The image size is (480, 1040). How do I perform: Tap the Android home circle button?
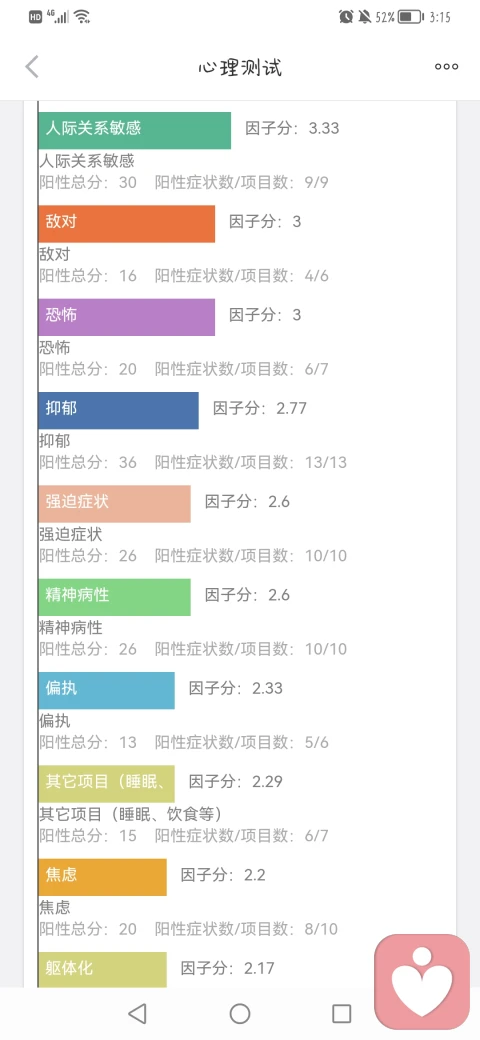[240, 1013]
